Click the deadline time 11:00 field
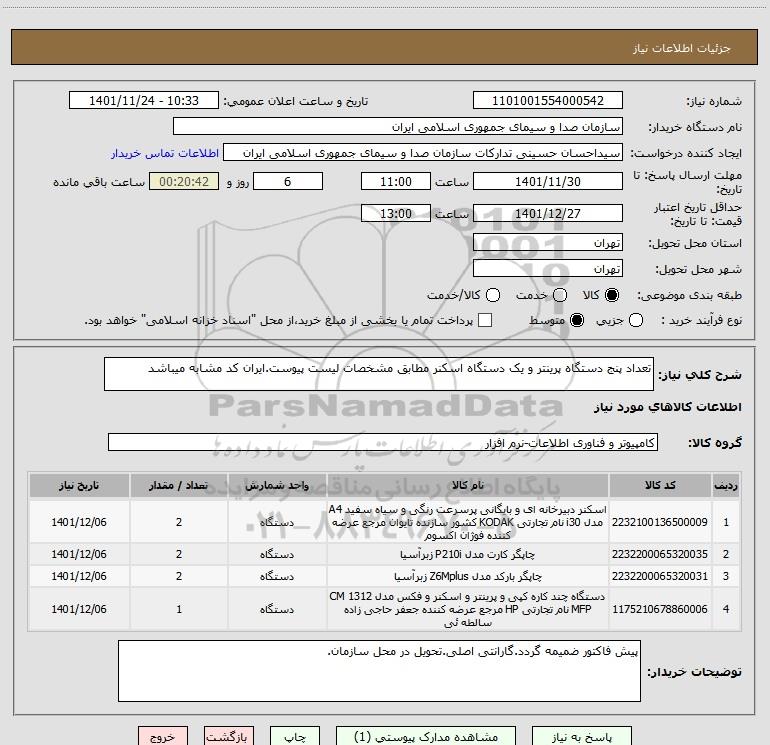 pyautogui.click(x=396, y=181)
